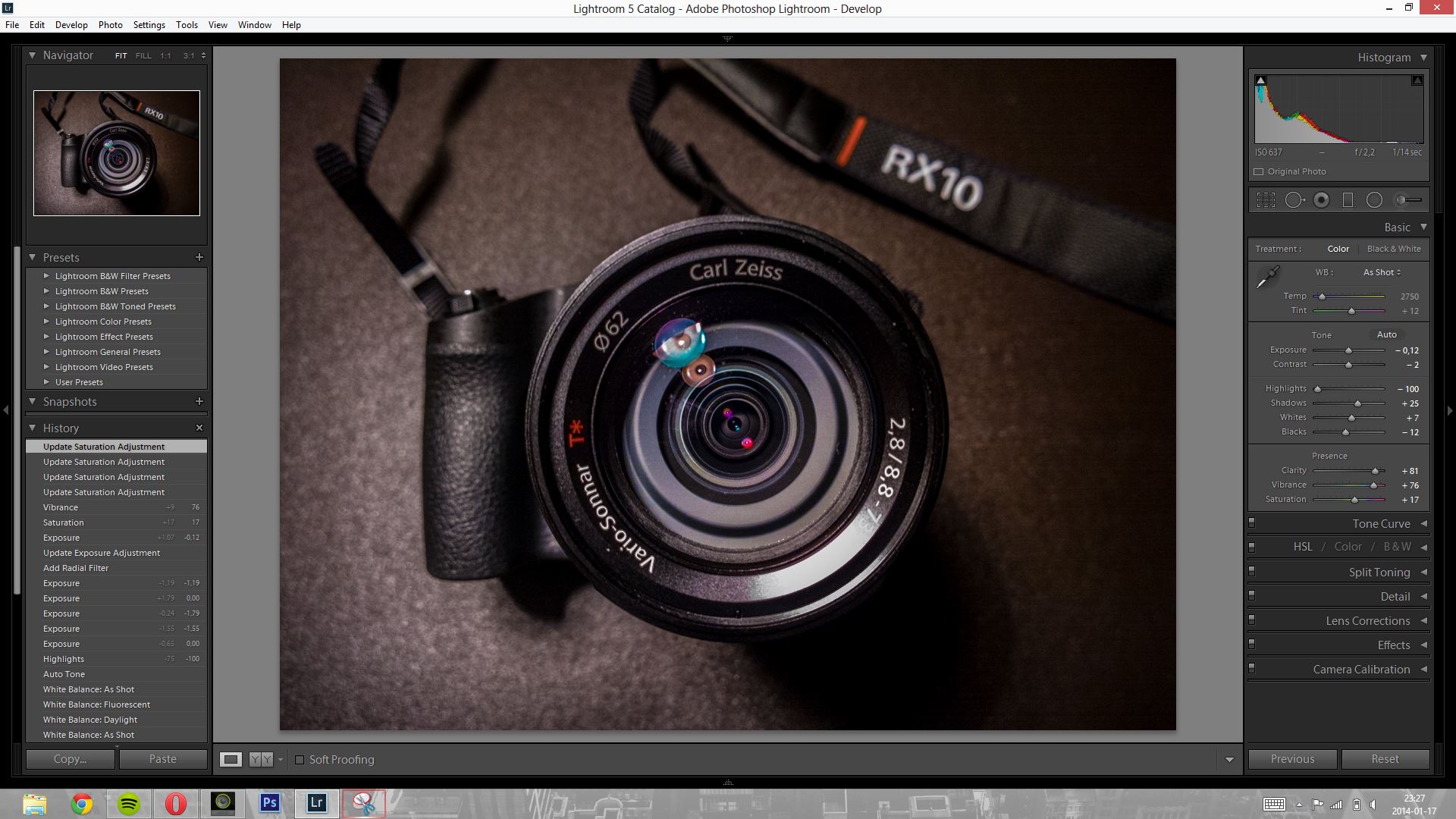The image size is (1456, 819).
Task: Open Opera browser from the taskbar
Action: [176, 803]
